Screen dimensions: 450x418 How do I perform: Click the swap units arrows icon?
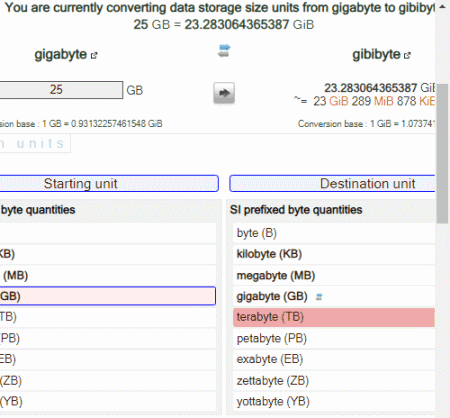coord(224,50)
